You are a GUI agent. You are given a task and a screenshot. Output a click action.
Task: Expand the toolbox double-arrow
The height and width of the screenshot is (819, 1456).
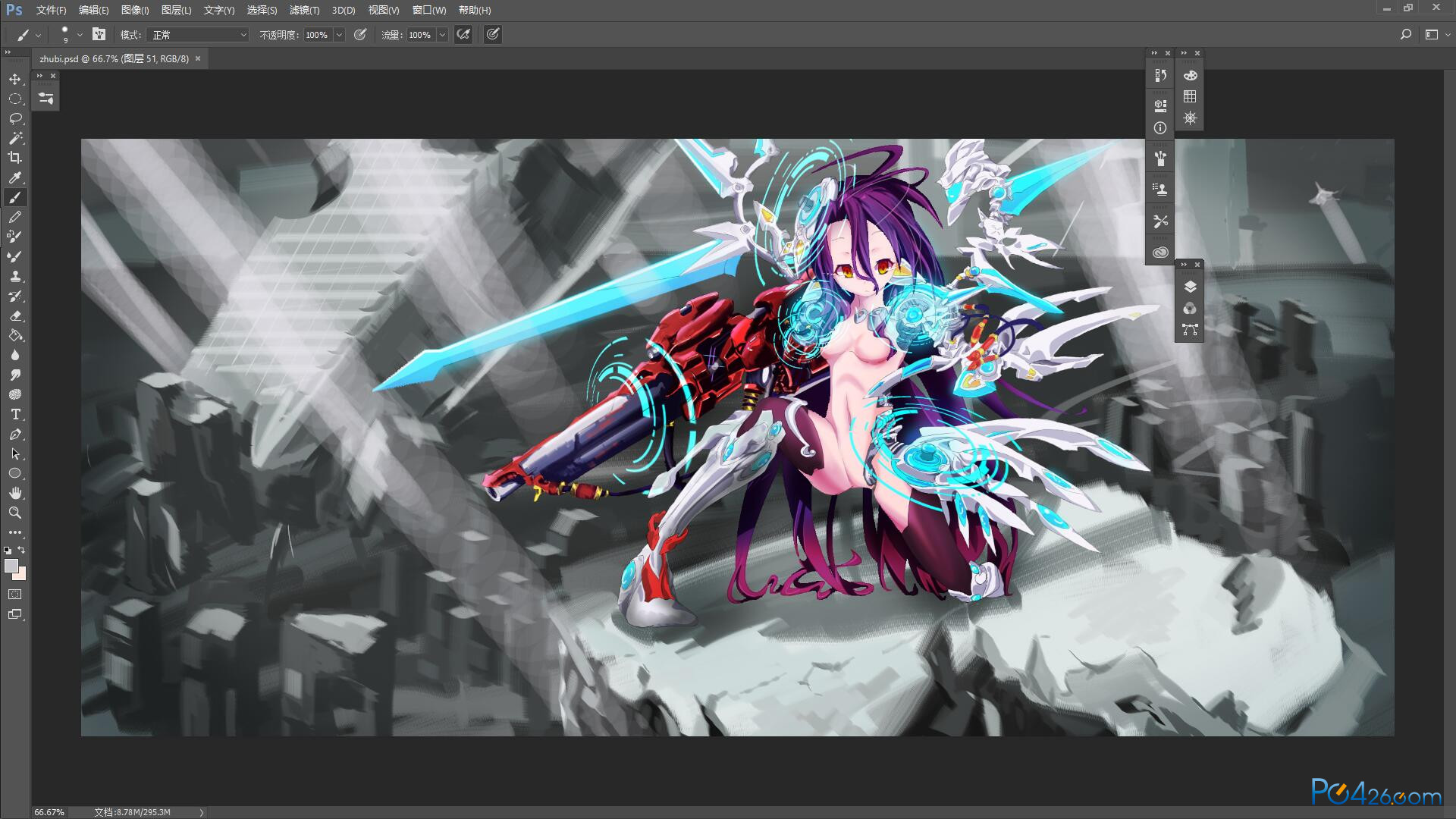(8, 52)
